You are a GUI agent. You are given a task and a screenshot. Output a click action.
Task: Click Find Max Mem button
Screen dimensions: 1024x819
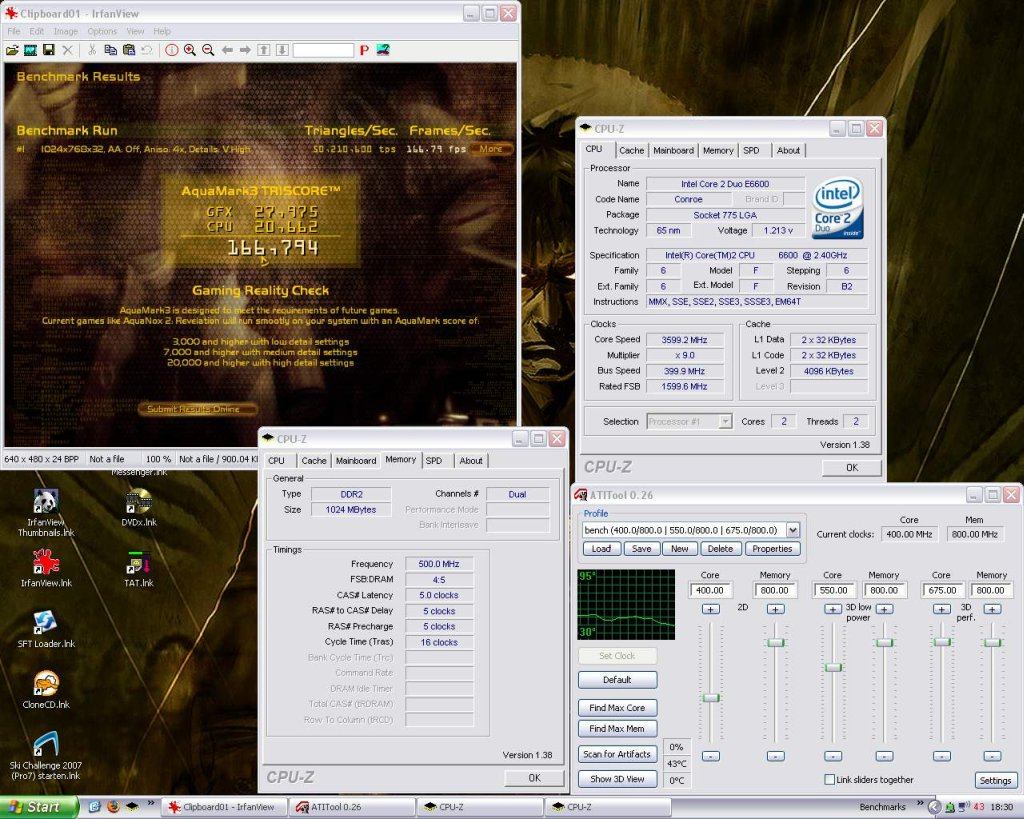pyautogui.click(x=617, y=728)
